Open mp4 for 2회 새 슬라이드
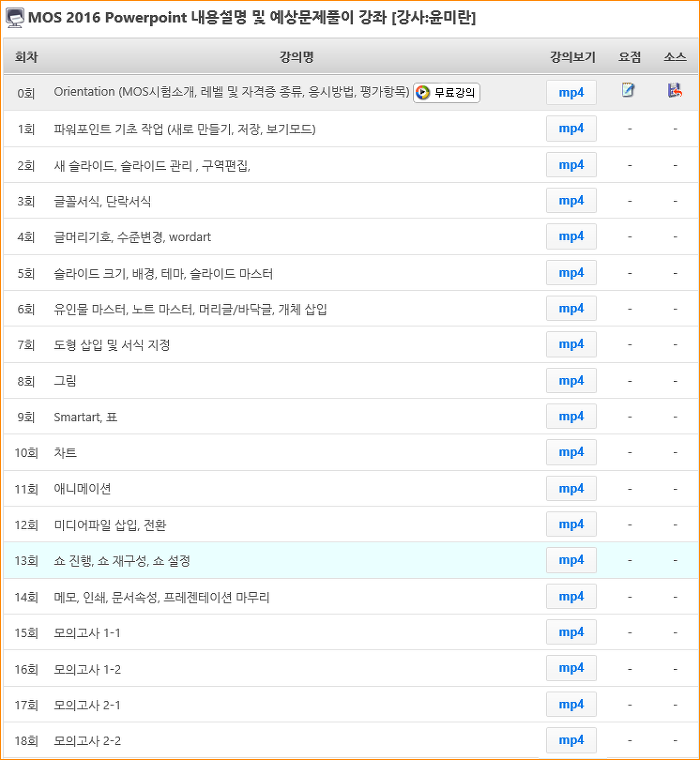The image size is (700, 760). (x=571, y=165)
